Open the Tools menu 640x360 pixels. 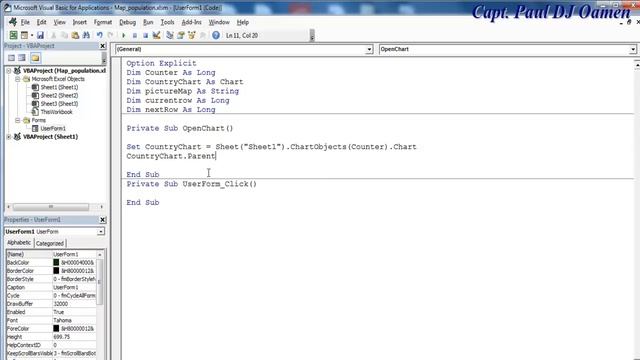[167, 22]
